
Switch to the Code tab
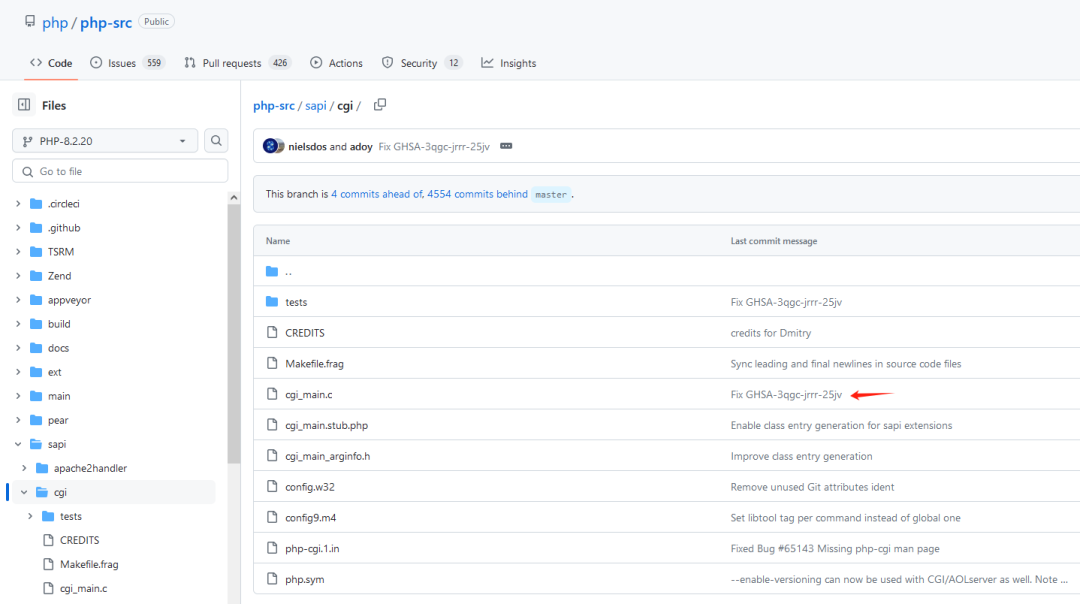point(51,63)
